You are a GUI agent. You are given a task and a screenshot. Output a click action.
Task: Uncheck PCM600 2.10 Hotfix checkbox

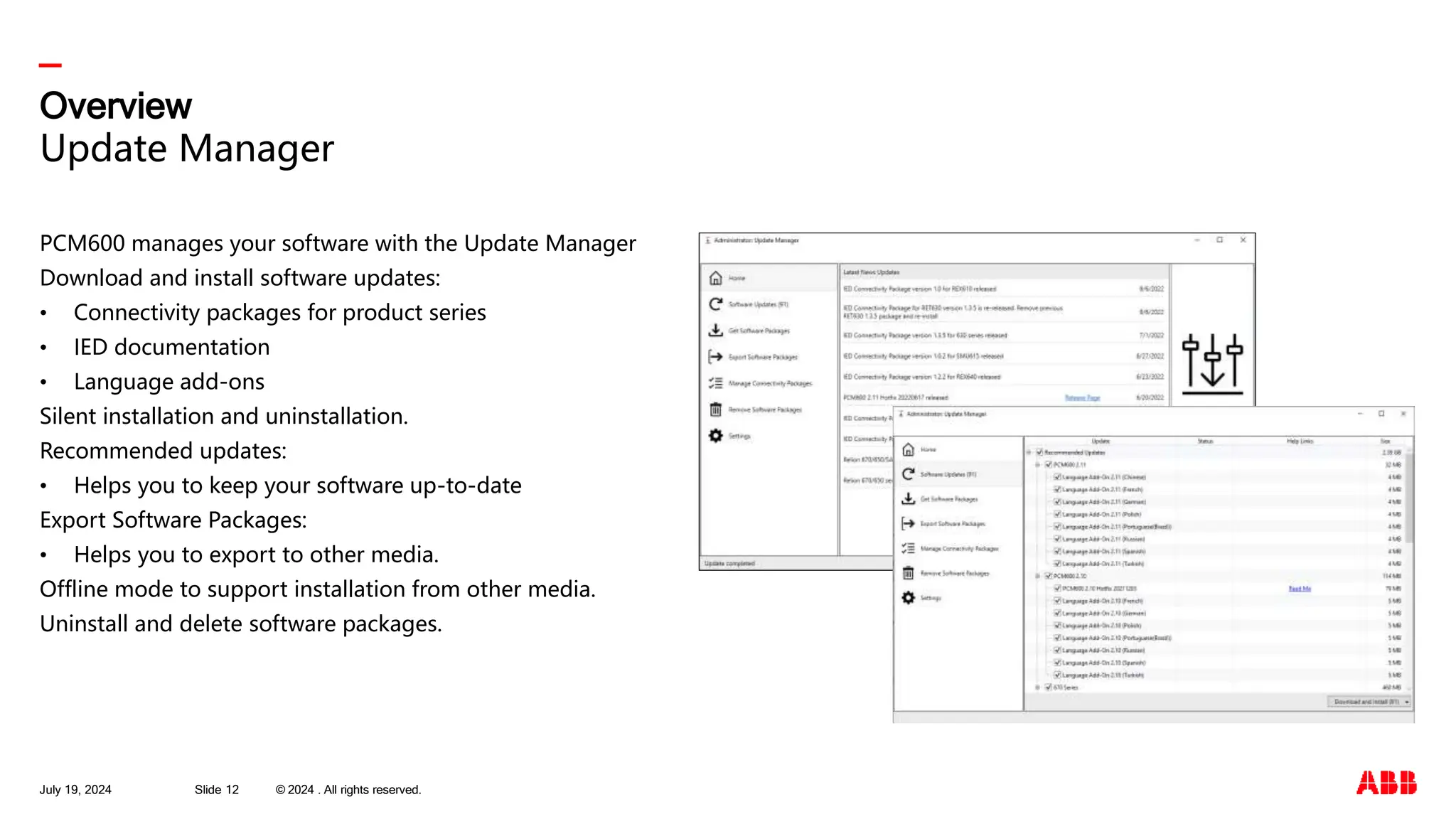[x=1057, y=589]
